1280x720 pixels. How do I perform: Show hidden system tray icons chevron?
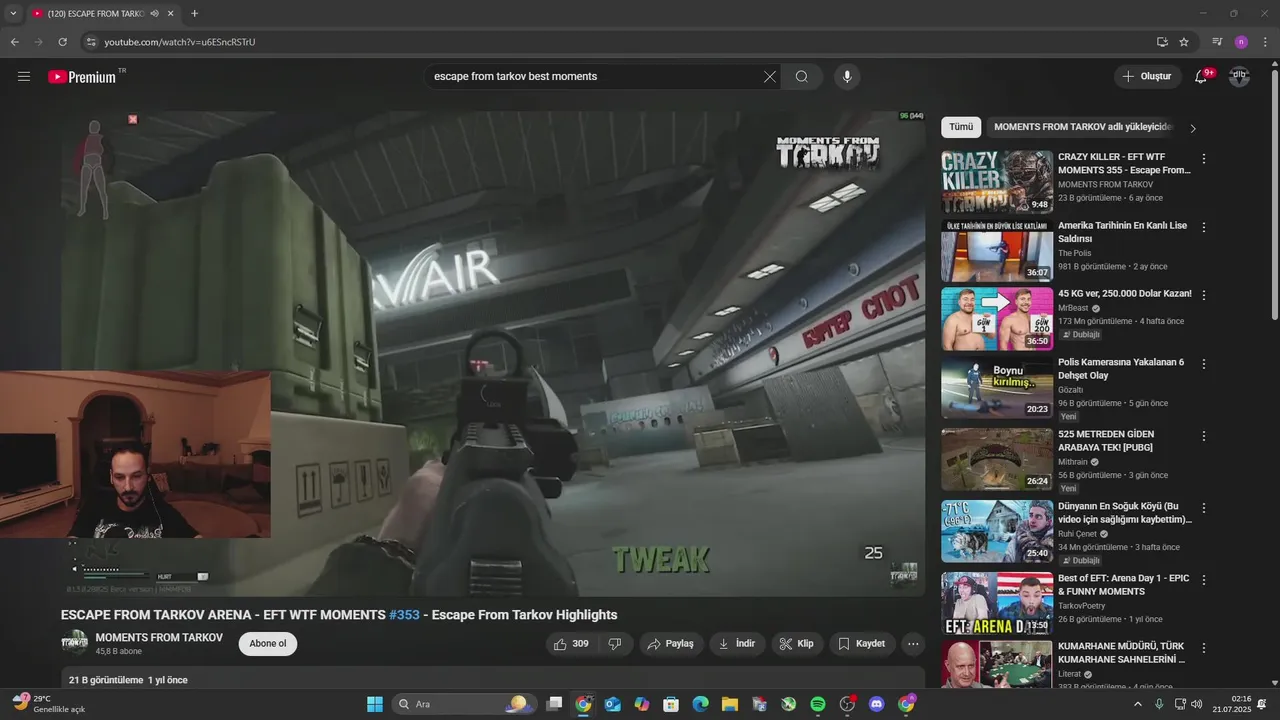(x=1137, y=704)
